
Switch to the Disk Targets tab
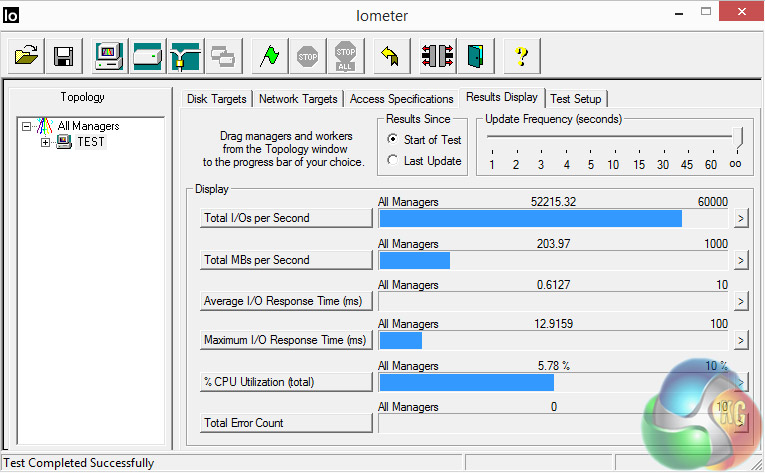tap(217, 99)
